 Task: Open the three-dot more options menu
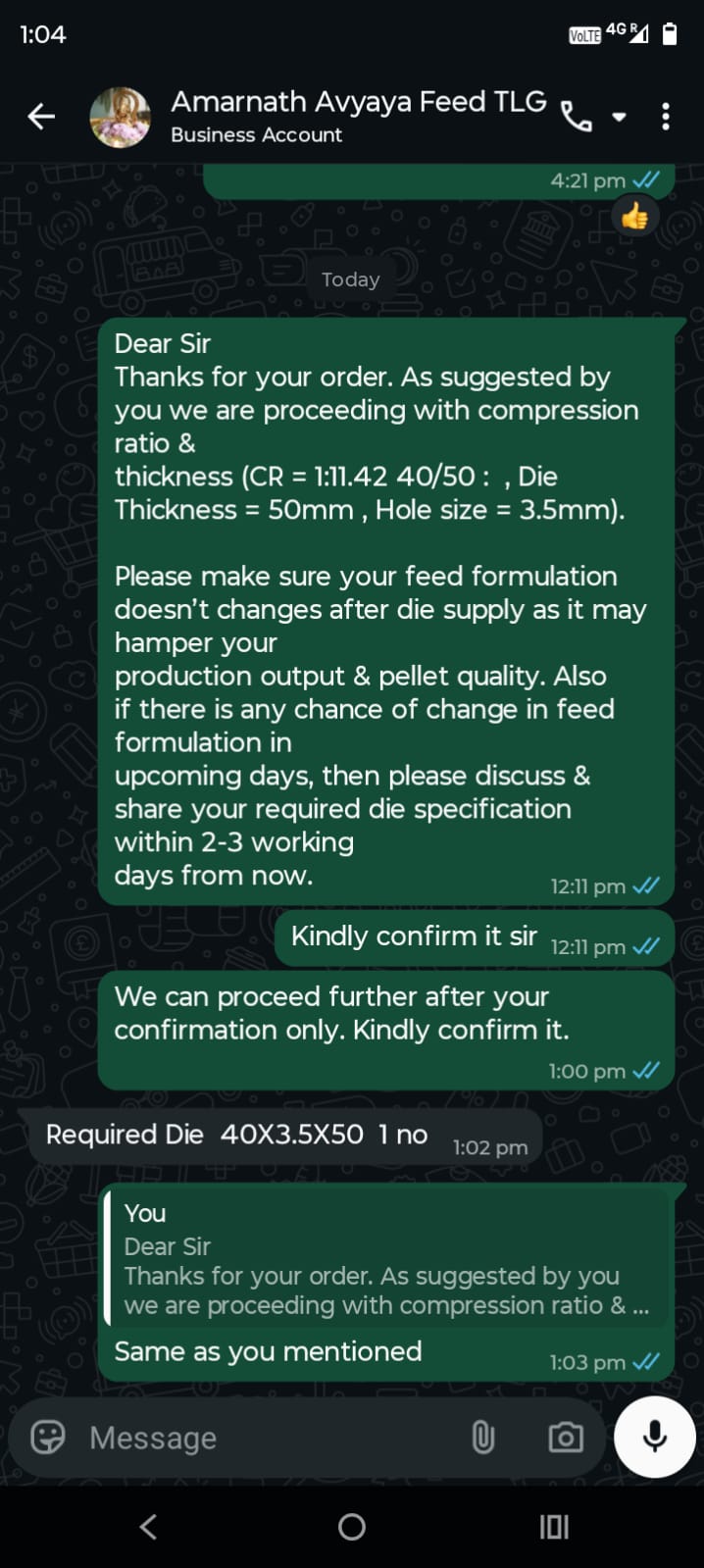point(666,117)
